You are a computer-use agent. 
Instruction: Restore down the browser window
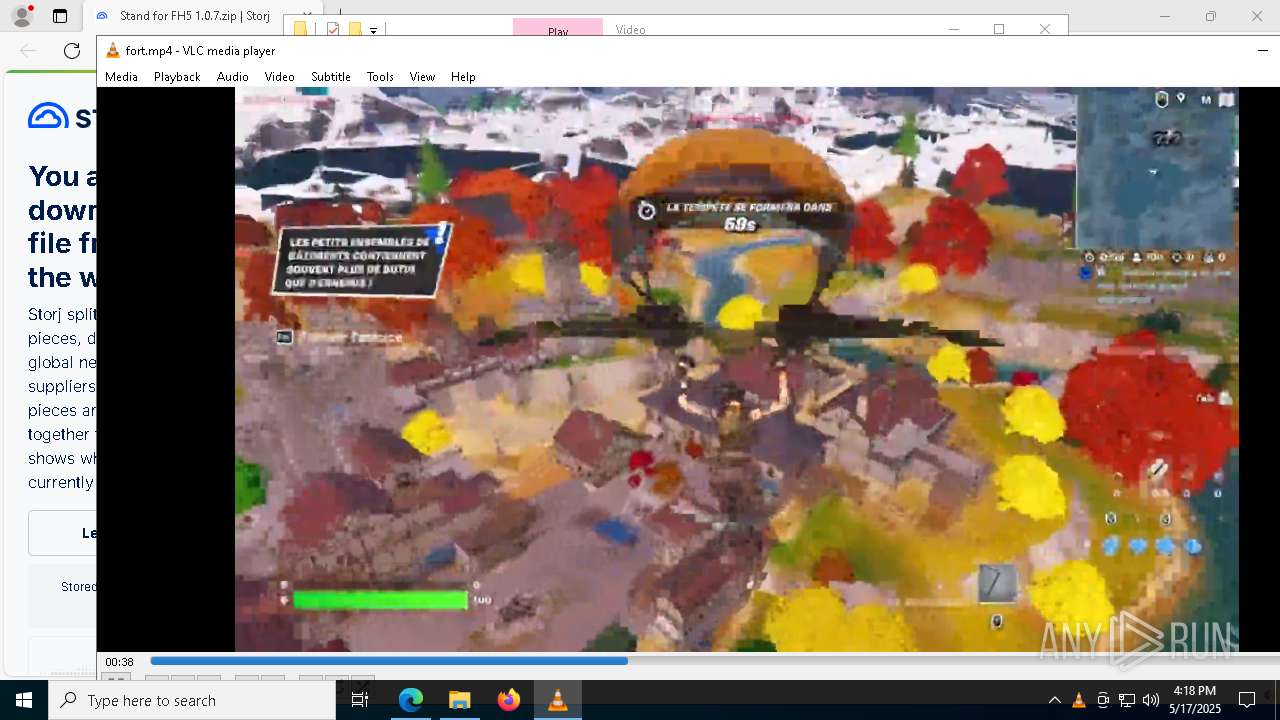pos(1210,16)
